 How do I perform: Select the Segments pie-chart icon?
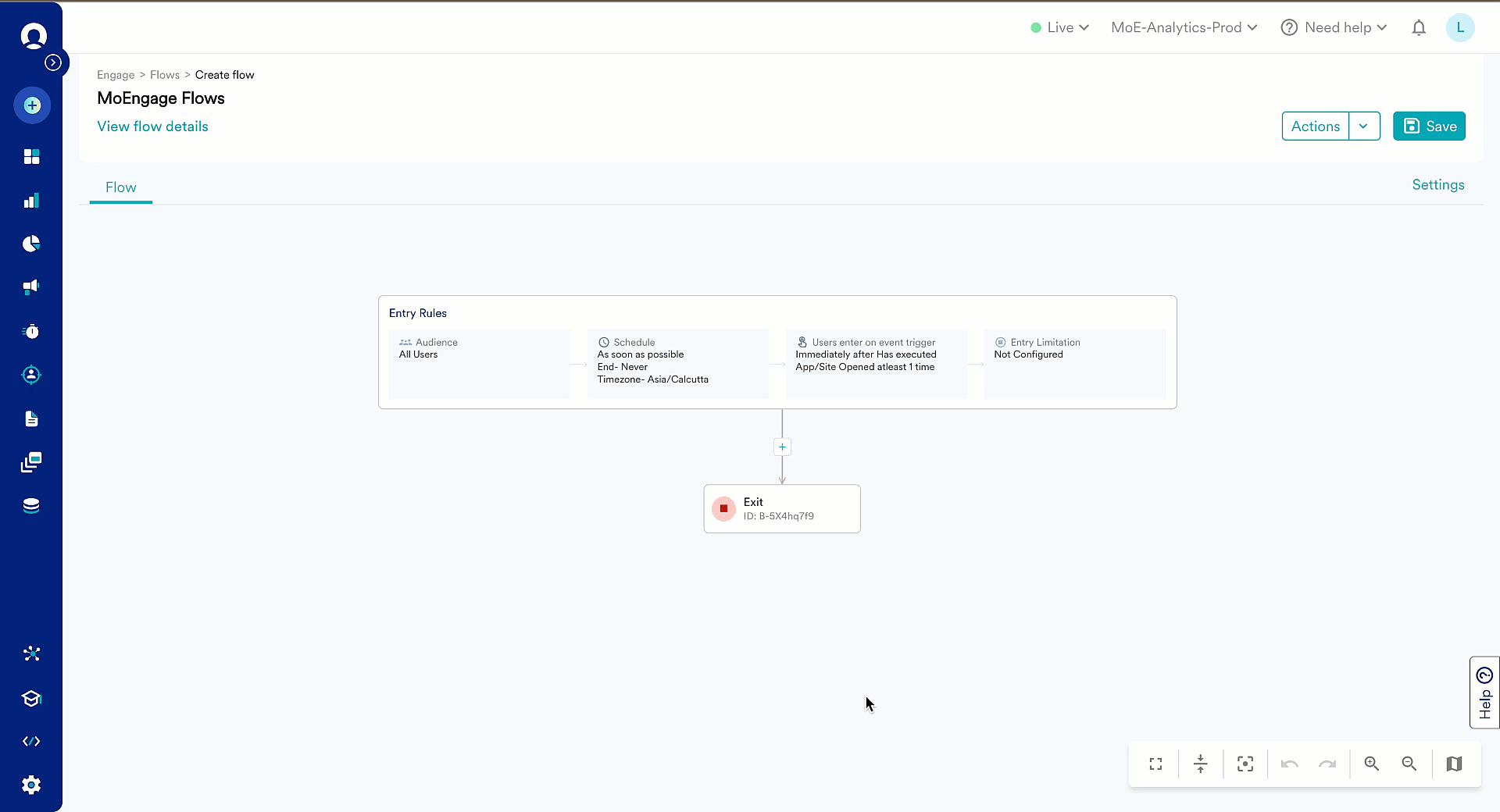tap(32, 244)
